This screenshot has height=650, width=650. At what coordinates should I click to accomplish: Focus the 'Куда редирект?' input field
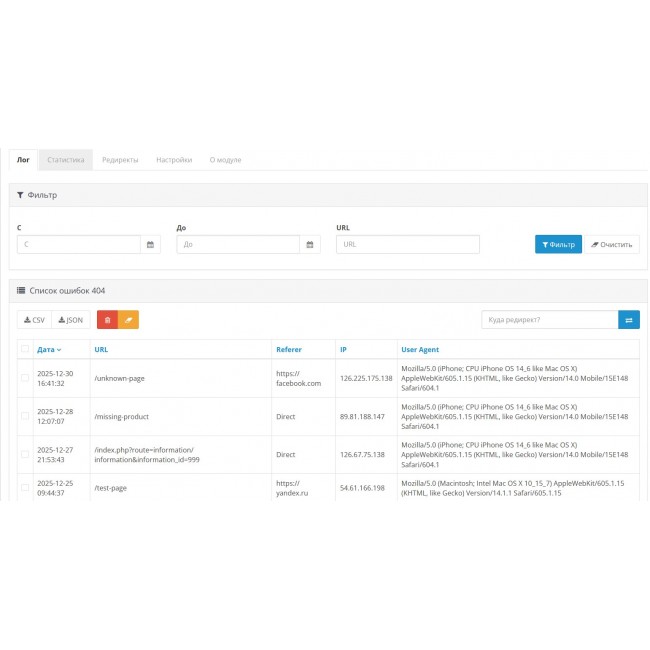(549, 320)
